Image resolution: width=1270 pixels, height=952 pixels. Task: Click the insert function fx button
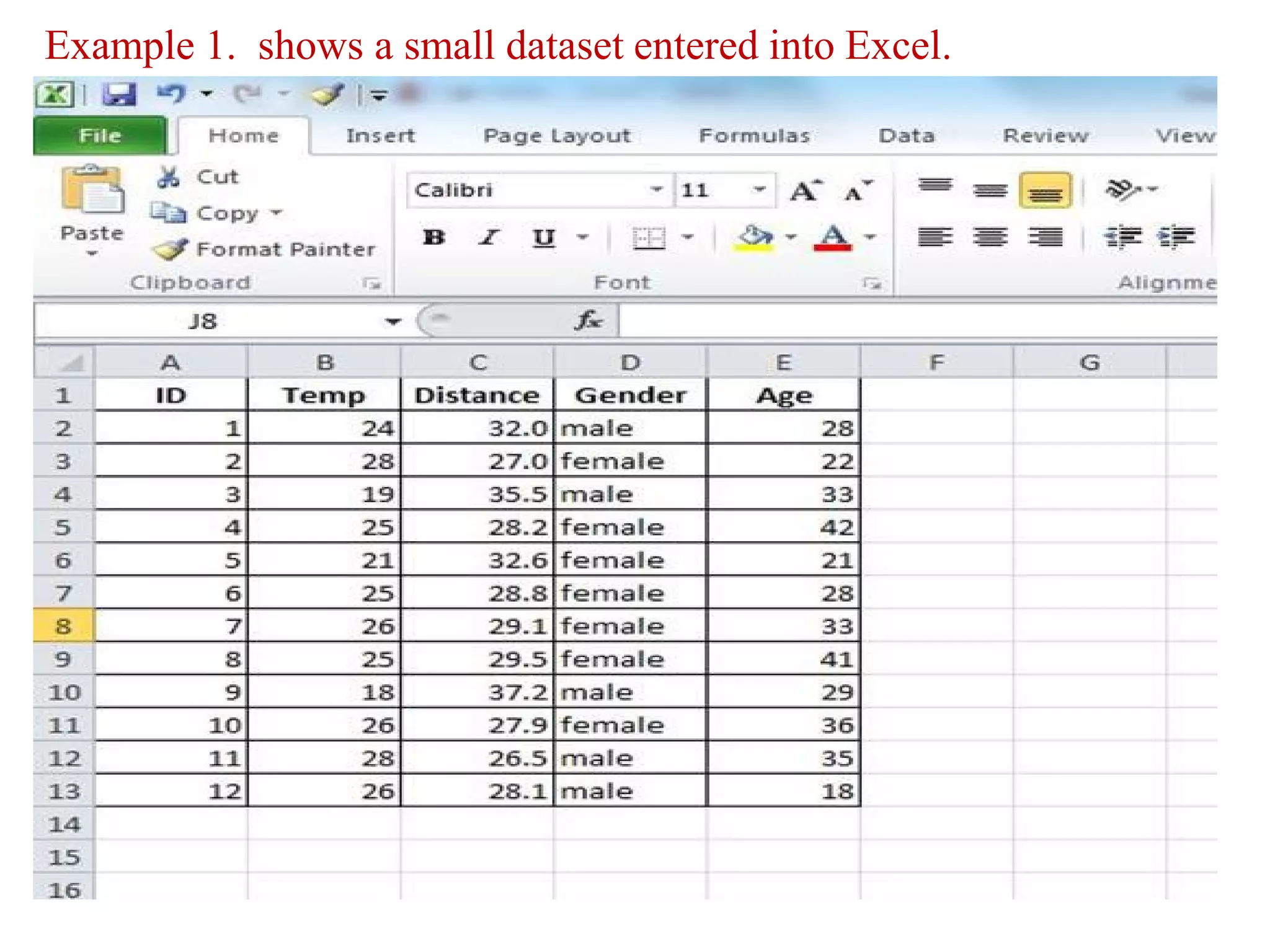588,321
